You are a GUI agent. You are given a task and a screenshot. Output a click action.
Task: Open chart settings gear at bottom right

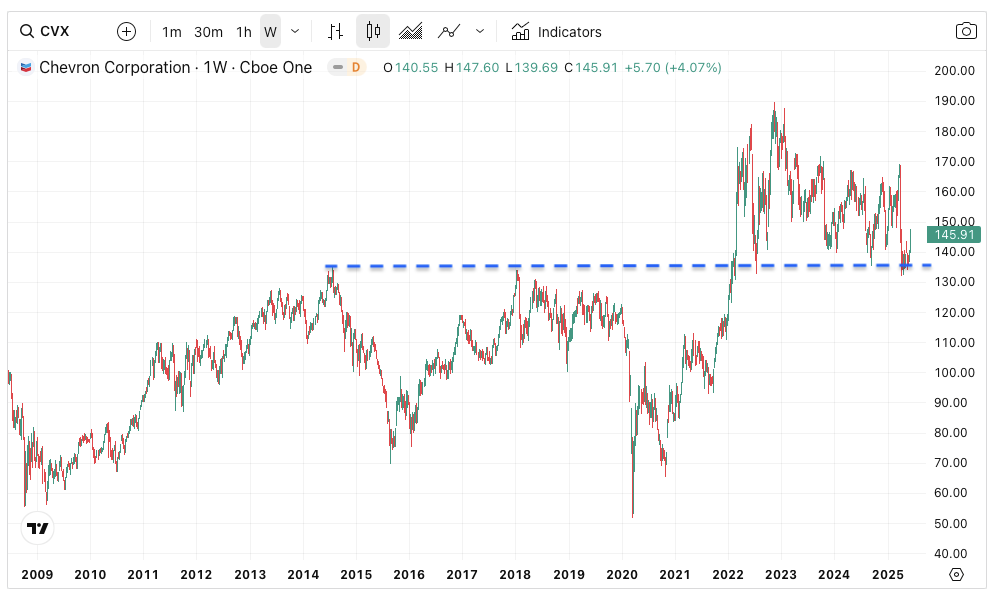(x=956, y=574)
